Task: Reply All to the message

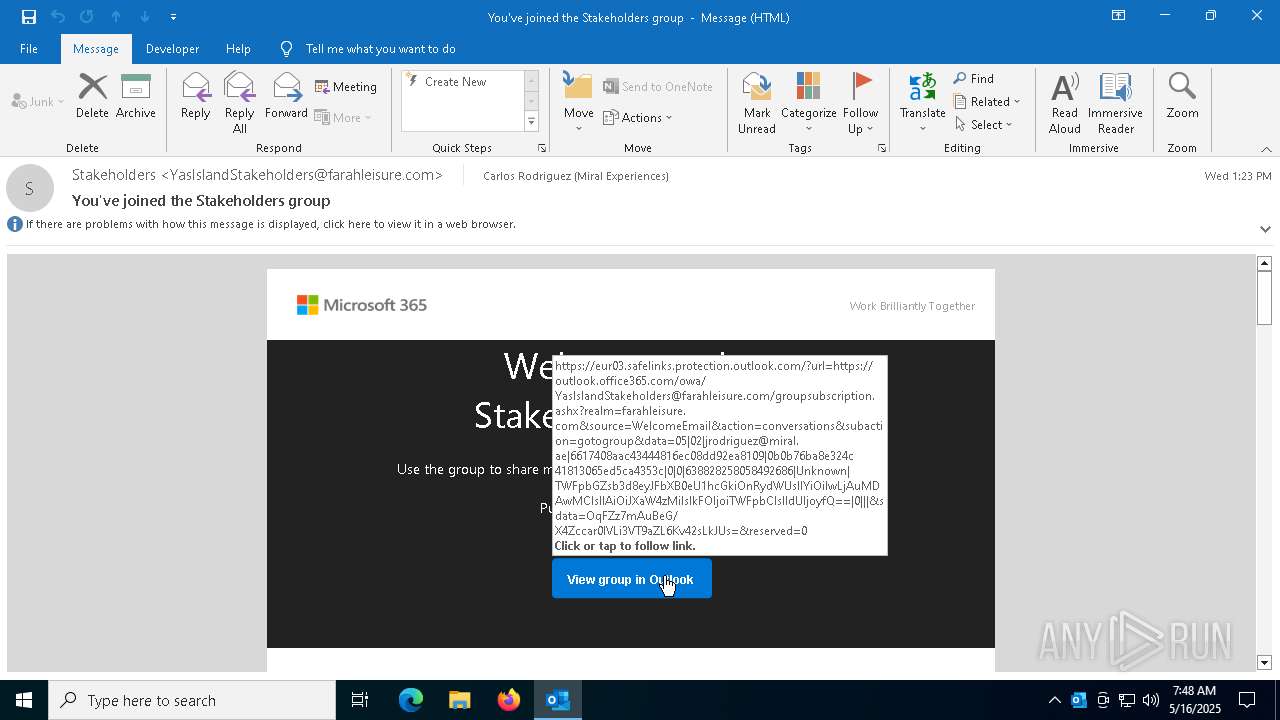Action: pyautogui.click(x=239, y=102)
